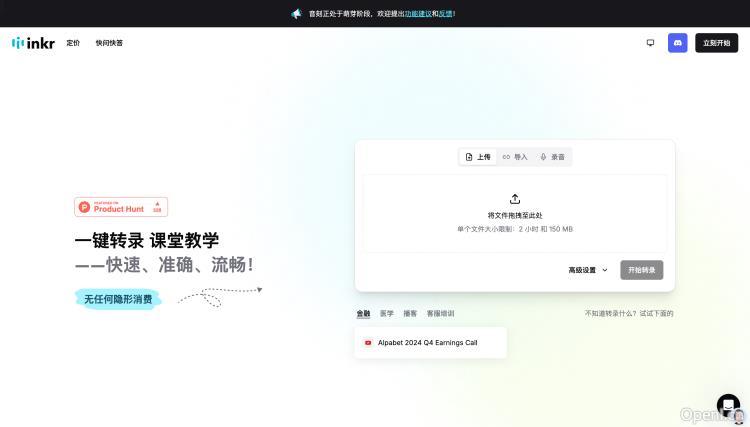Switch to the 录音 recording tab
This screenshot has height=427, width=750.
[552, 157]
